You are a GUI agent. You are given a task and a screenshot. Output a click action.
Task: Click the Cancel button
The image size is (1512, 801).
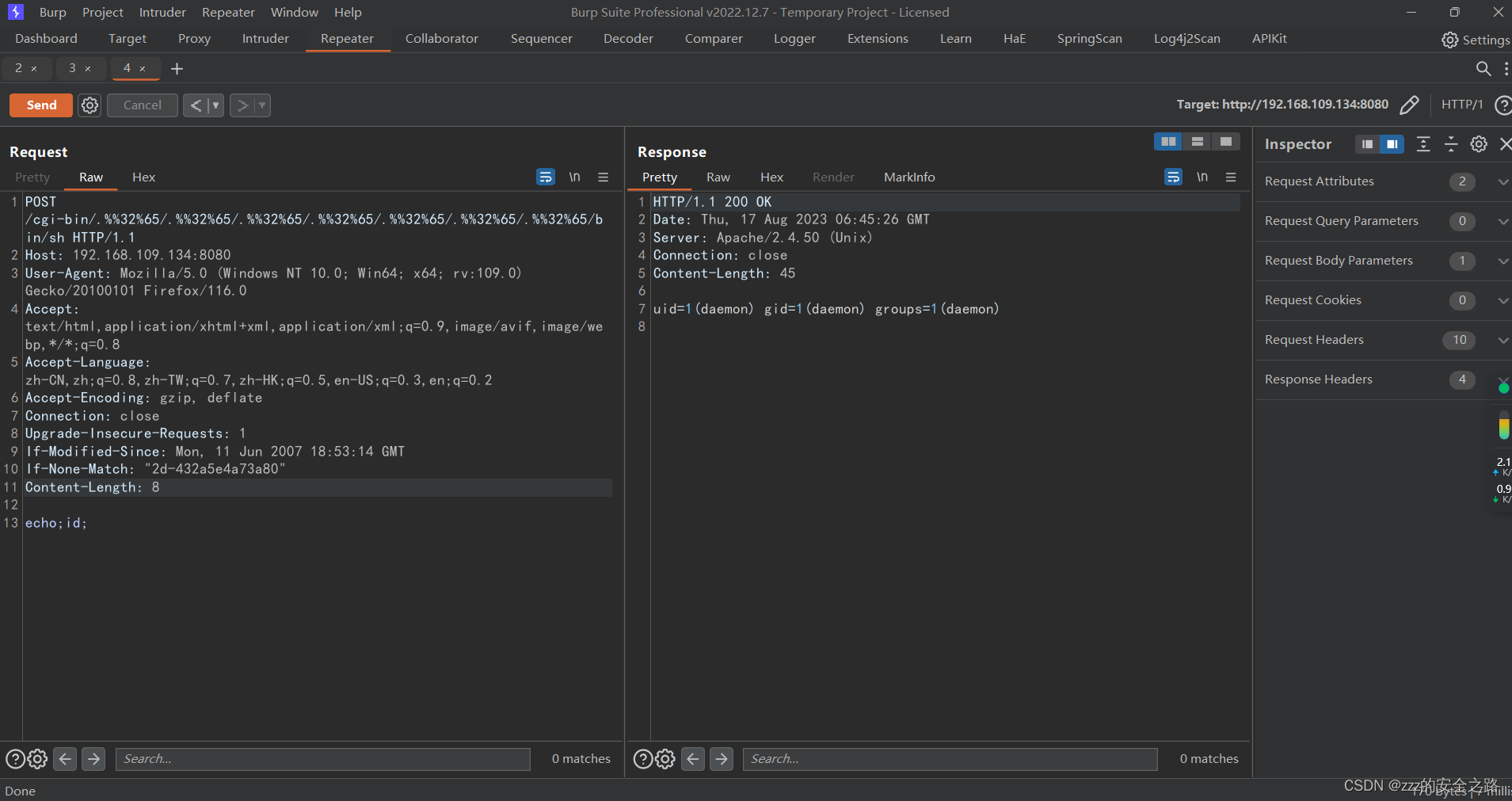[x=143, y=105]
